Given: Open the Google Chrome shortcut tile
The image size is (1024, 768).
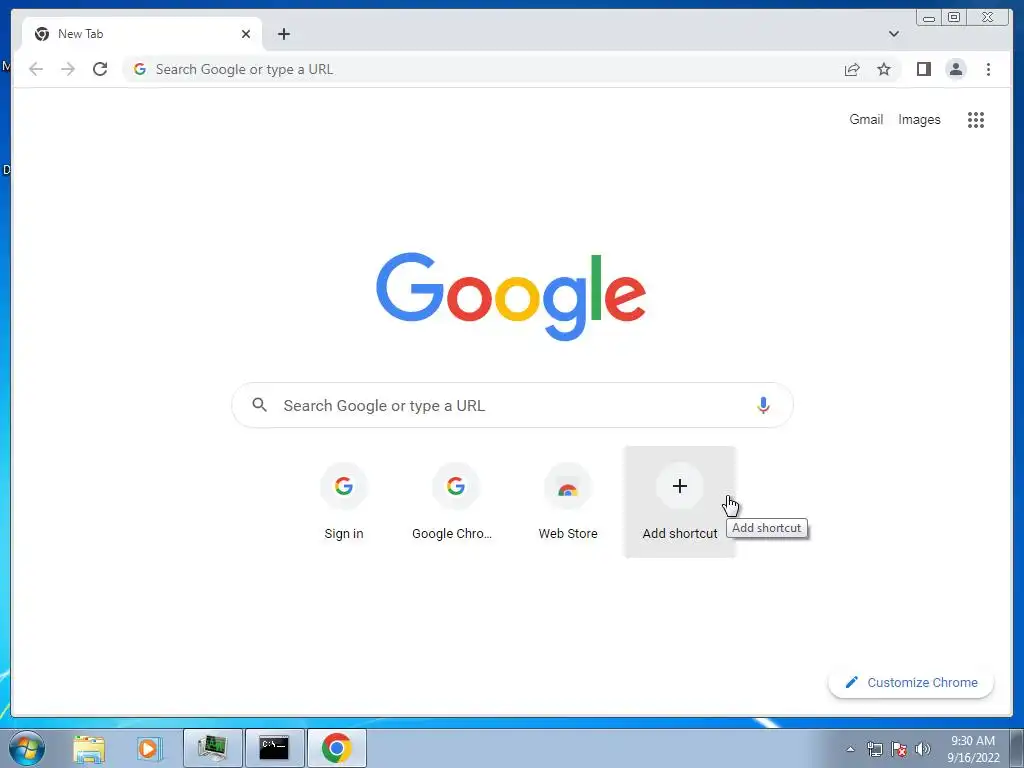Looking at the screenshot, I should [x=455, y=502].
